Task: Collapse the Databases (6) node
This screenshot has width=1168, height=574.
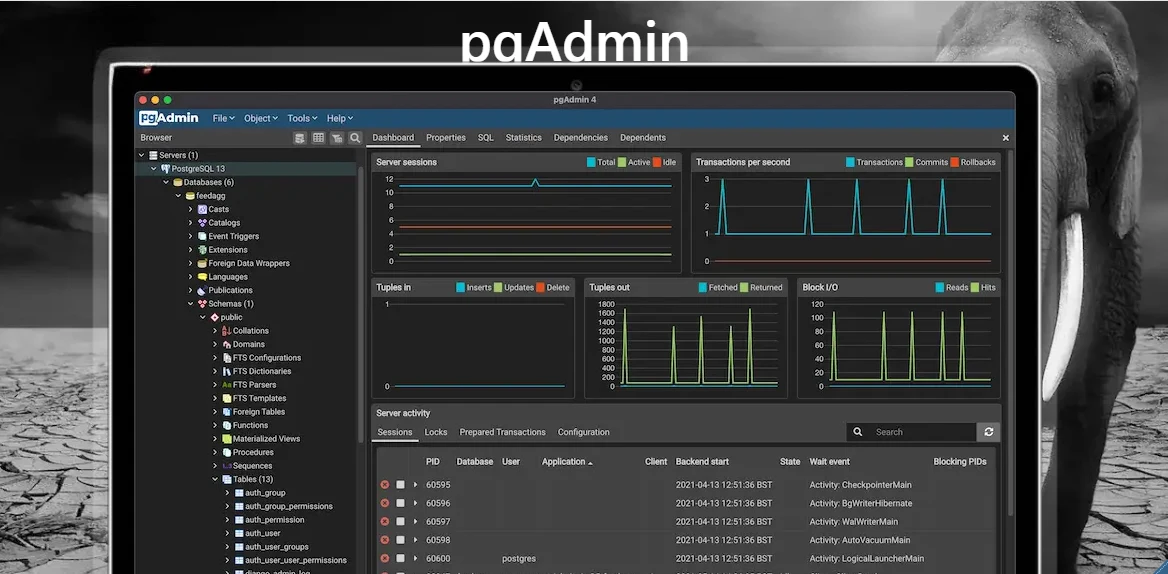Action: point(166,182)
